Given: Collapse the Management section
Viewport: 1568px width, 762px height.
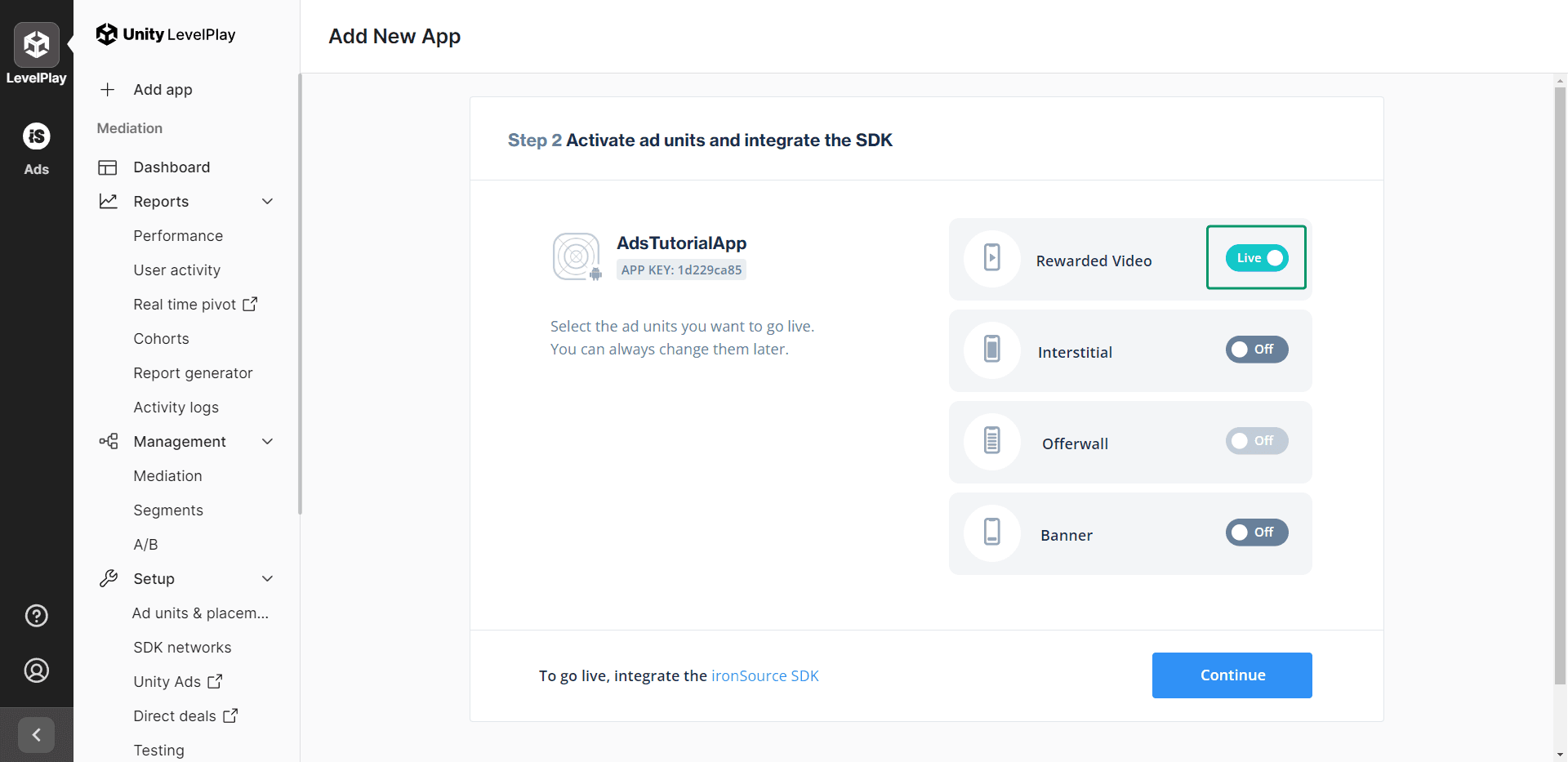Looking at the screenshot, I should coord(268,441).
